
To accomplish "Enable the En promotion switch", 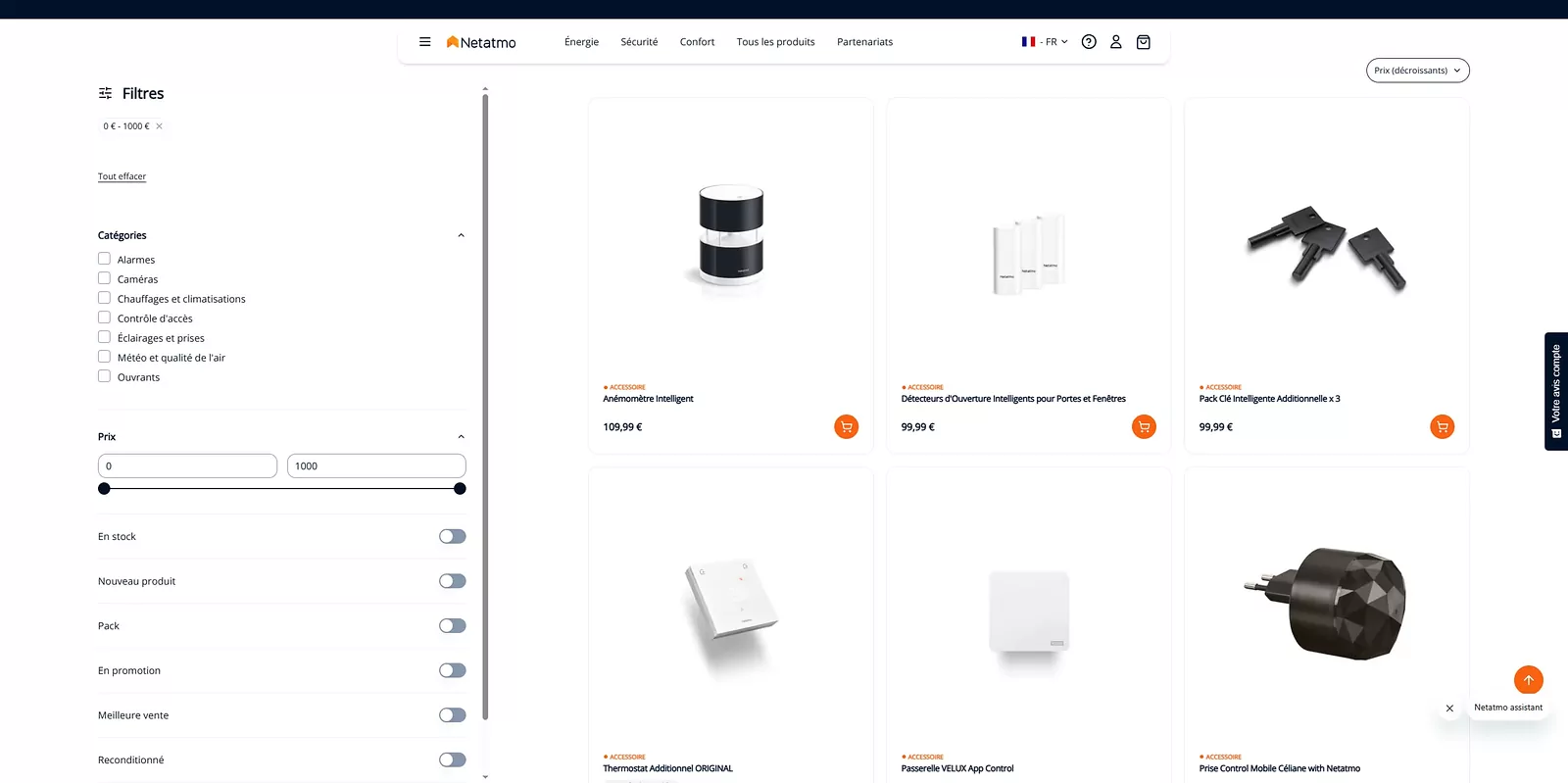I will coord(453,670).
